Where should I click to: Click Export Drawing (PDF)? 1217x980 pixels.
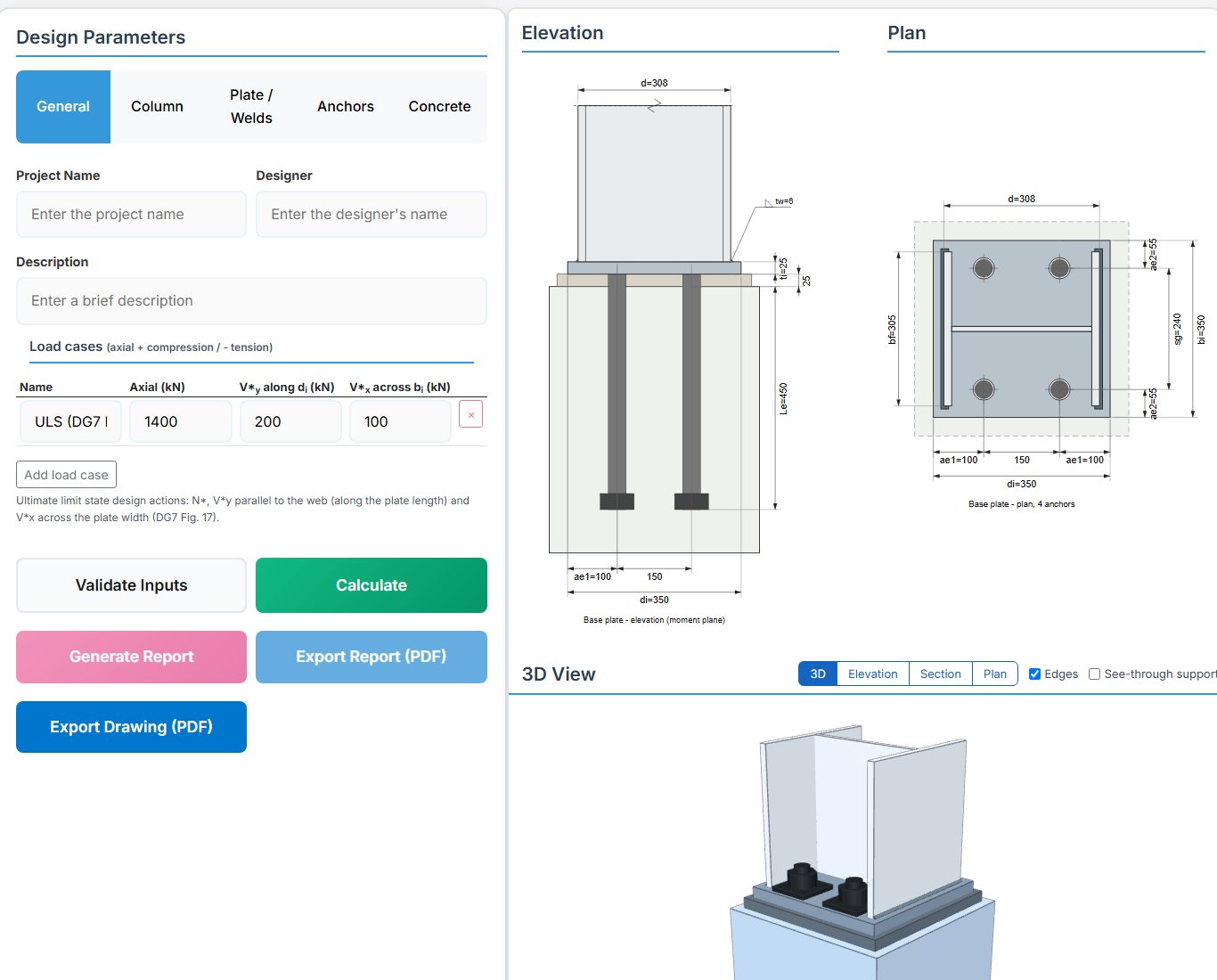click(131, 727)
